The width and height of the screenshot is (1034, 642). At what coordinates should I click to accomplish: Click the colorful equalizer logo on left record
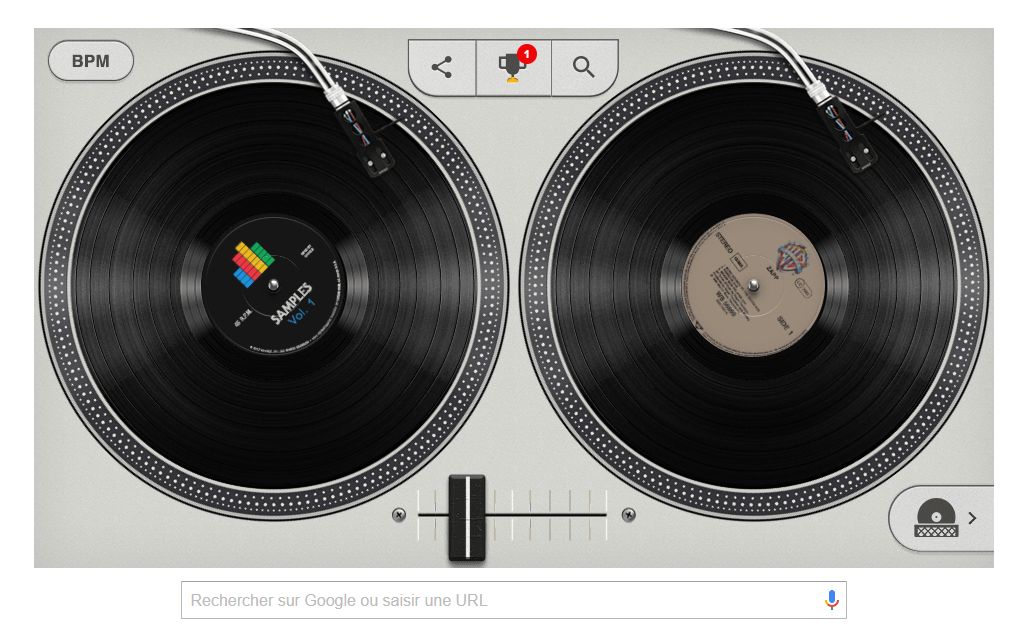tap(253, 264)
